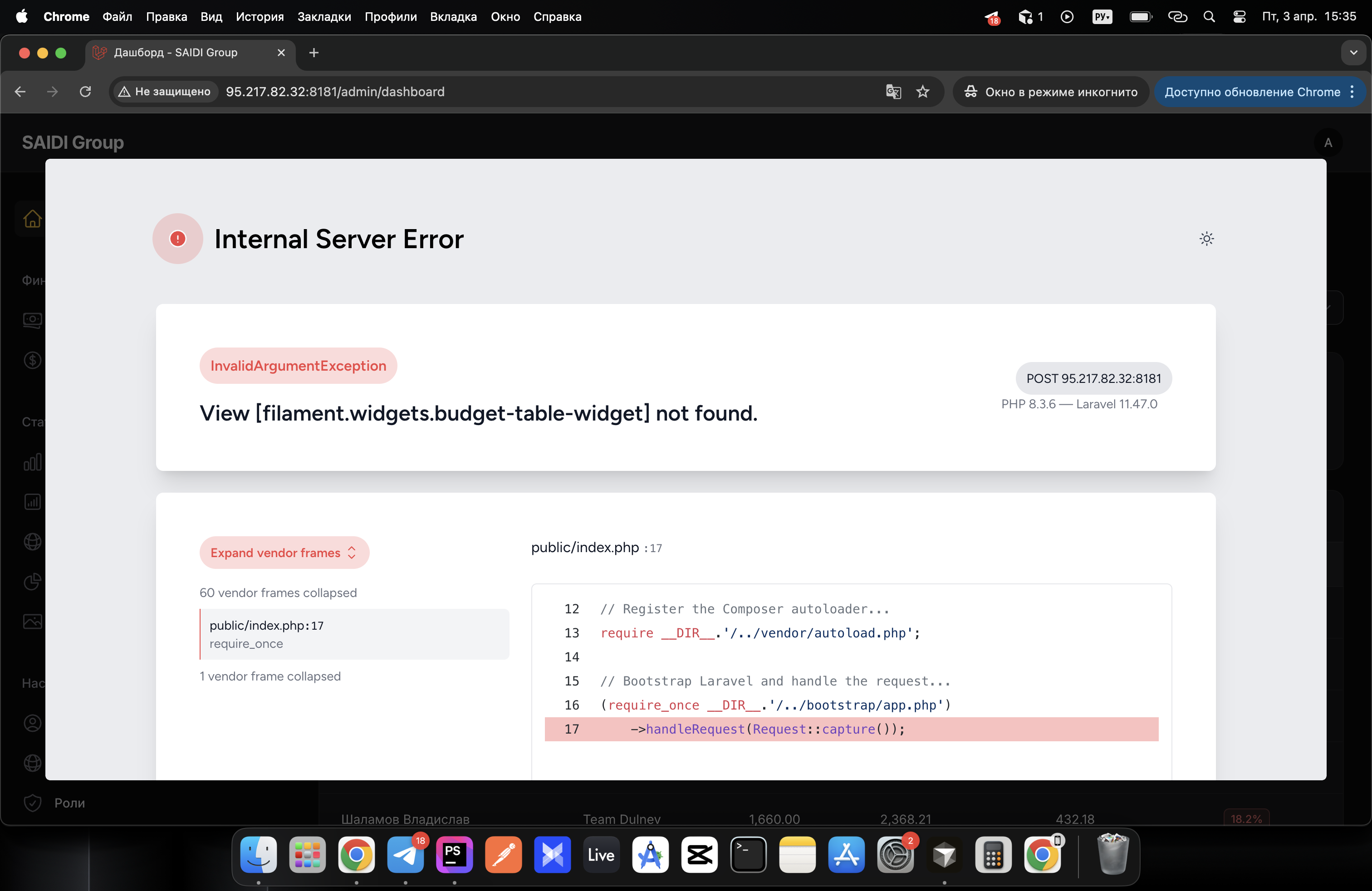Open the История menu
Image resolution: width=1372 pixels, height=891 pixels.
(260, 17)
